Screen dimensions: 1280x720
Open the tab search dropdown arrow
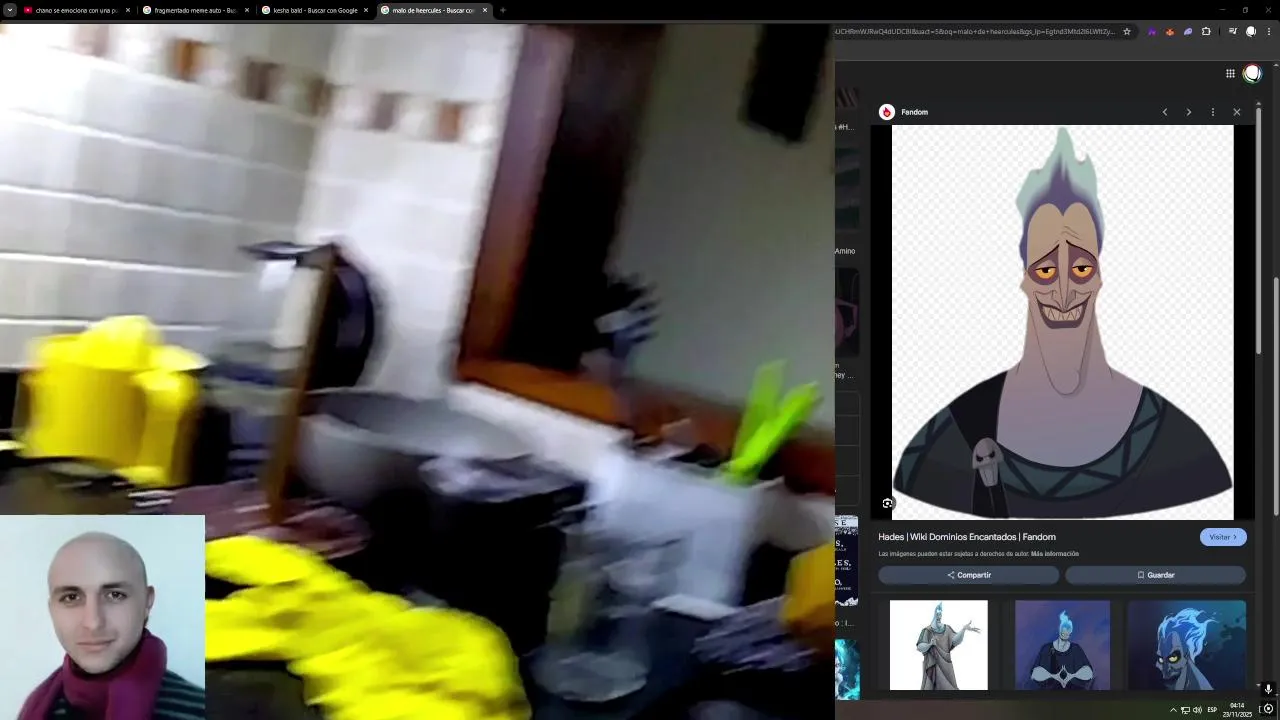point(9,10)
